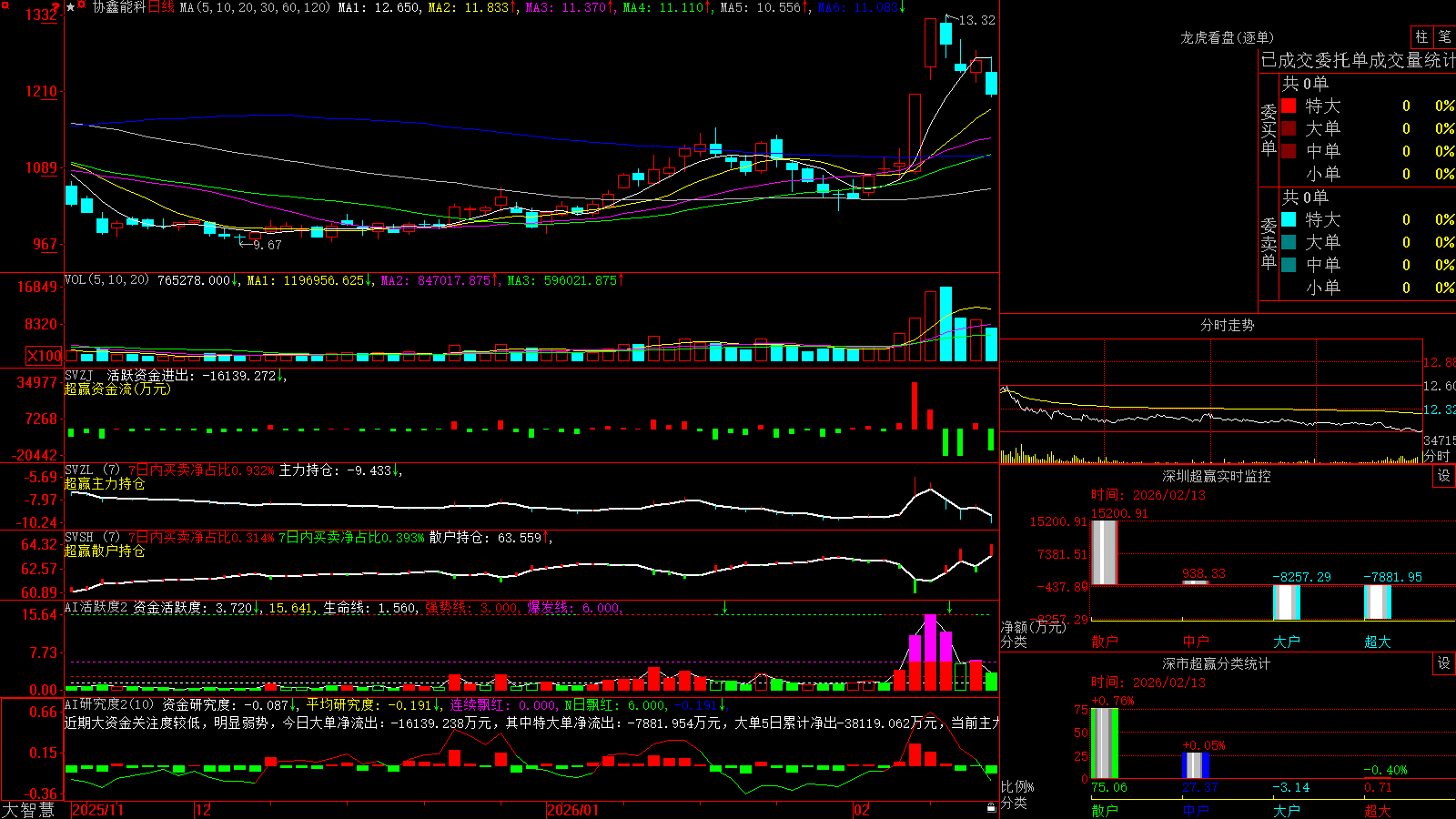
Task: Click the 深圳超赢实时监控 panel title
Action: click(x=1217, y=476)
